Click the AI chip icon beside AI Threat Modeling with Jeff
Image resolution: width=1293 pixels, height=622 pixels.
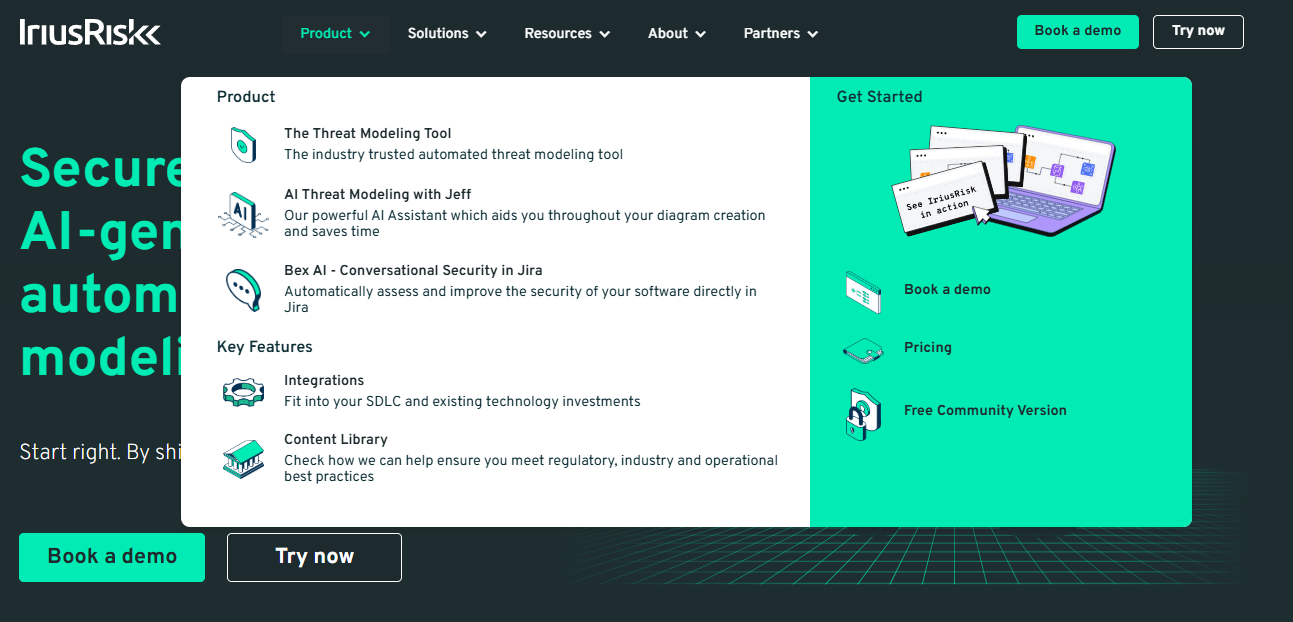242,213
